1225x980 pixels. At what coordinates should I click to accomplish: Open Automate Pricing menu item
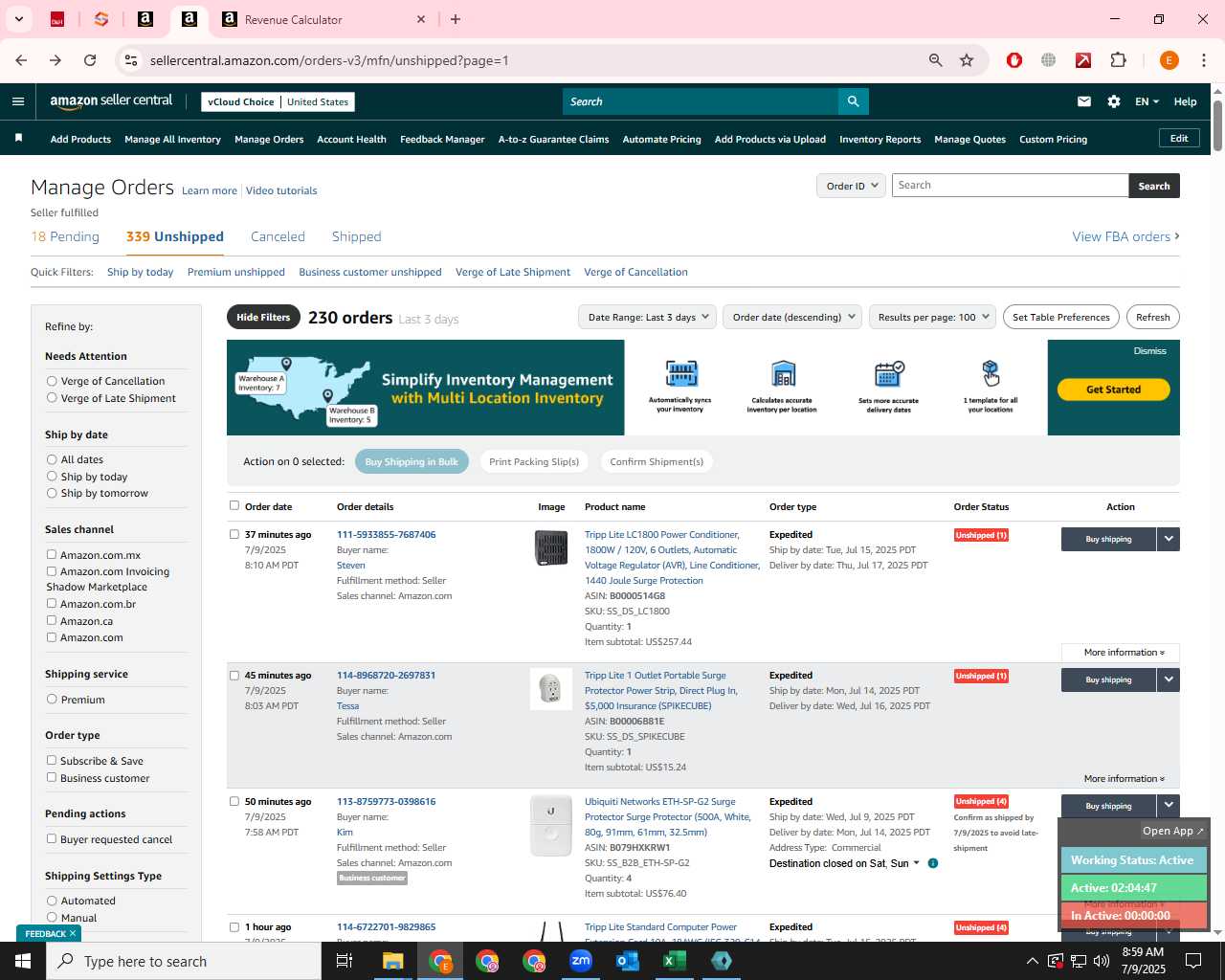click(661, 139)
